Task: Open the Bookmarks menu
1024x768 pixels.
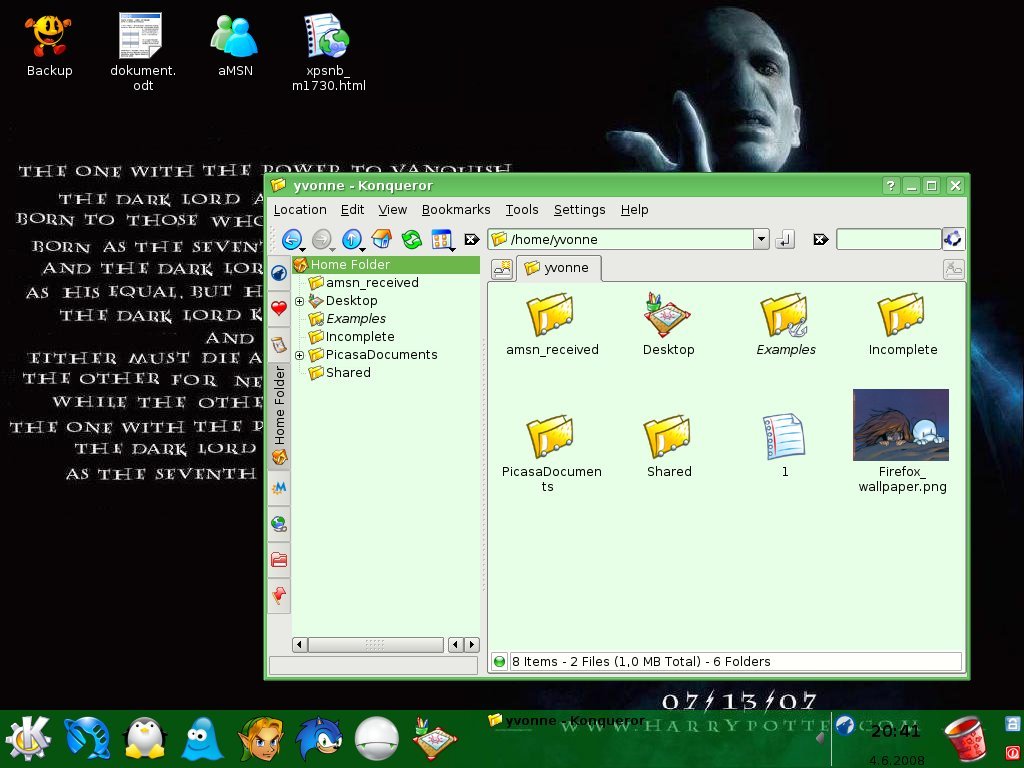Action: click(456, 210)
